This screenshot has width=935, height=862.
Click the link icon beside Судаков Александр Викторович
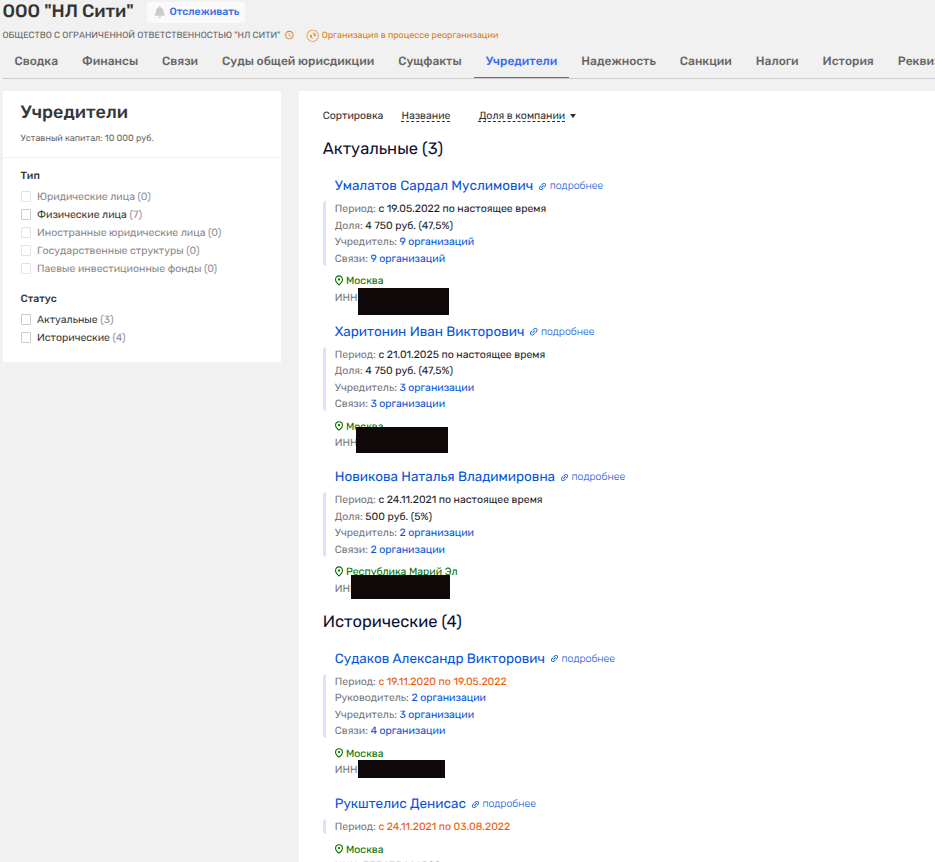click(554, 659)
